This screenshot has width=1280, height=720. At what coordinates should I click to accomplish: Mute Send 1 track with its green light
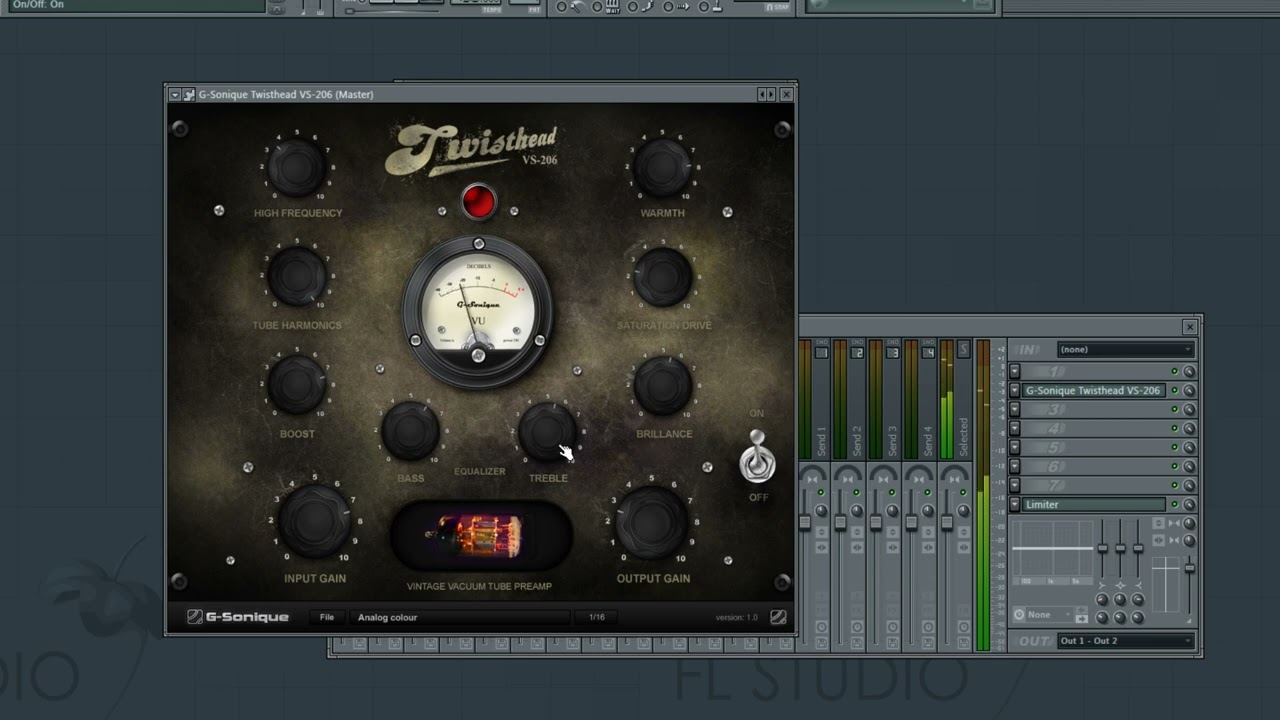pos(821,493)
